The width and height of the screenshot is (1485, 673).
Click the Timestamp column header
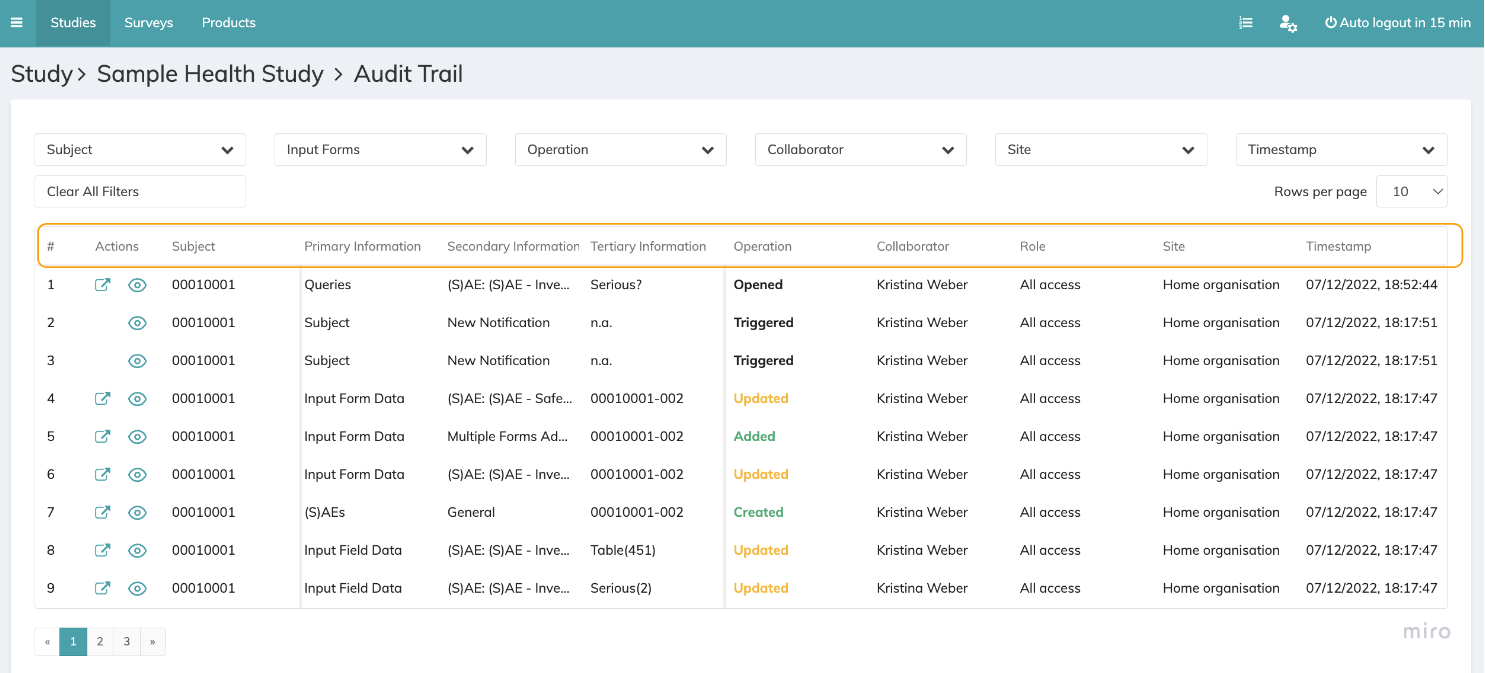pyautogui.click(x=1339, y=247)
